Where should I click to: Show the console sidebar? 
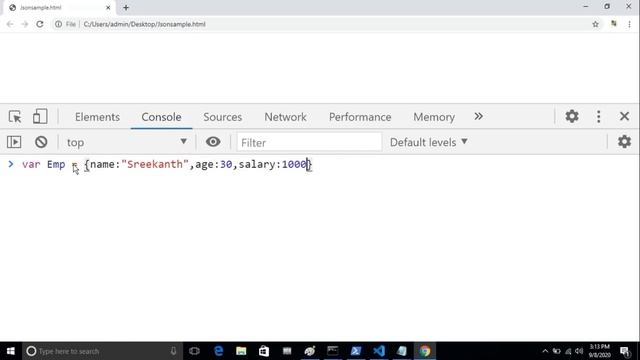pyautogui.click(x=14, y=142)
